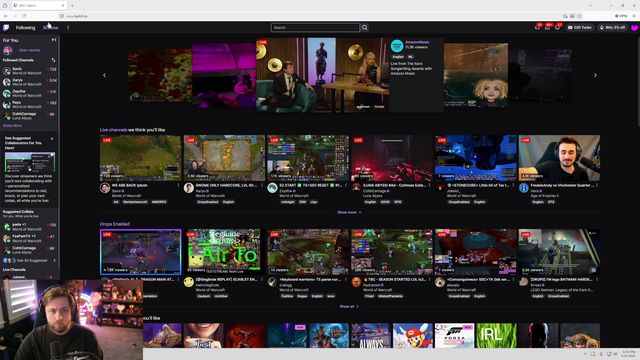Open options for LUNA ABYSS stream
The image size is (640, 360).
(x=429, y=185)
